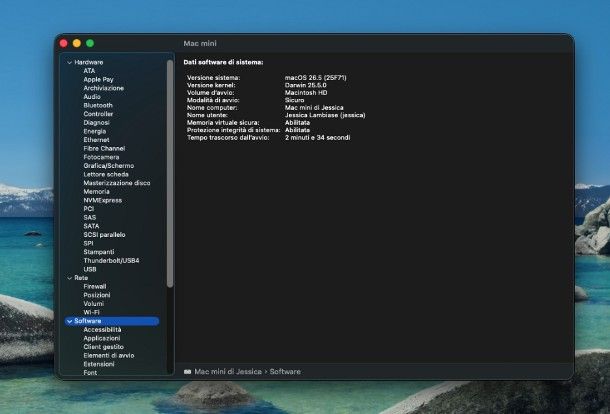Click Mac mini di Jessica breadcrumb
Viewport: 610px width, 414px height.
pyautogui.click(x=228, y=372)
